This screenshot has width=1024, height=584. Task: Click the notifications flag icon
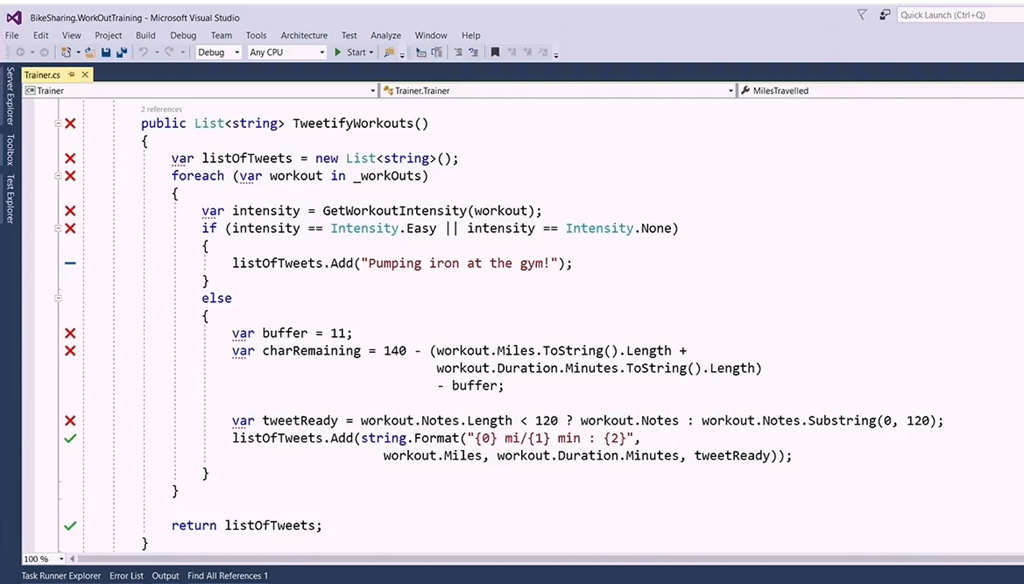pyautogui.click(x=862, y=15)
